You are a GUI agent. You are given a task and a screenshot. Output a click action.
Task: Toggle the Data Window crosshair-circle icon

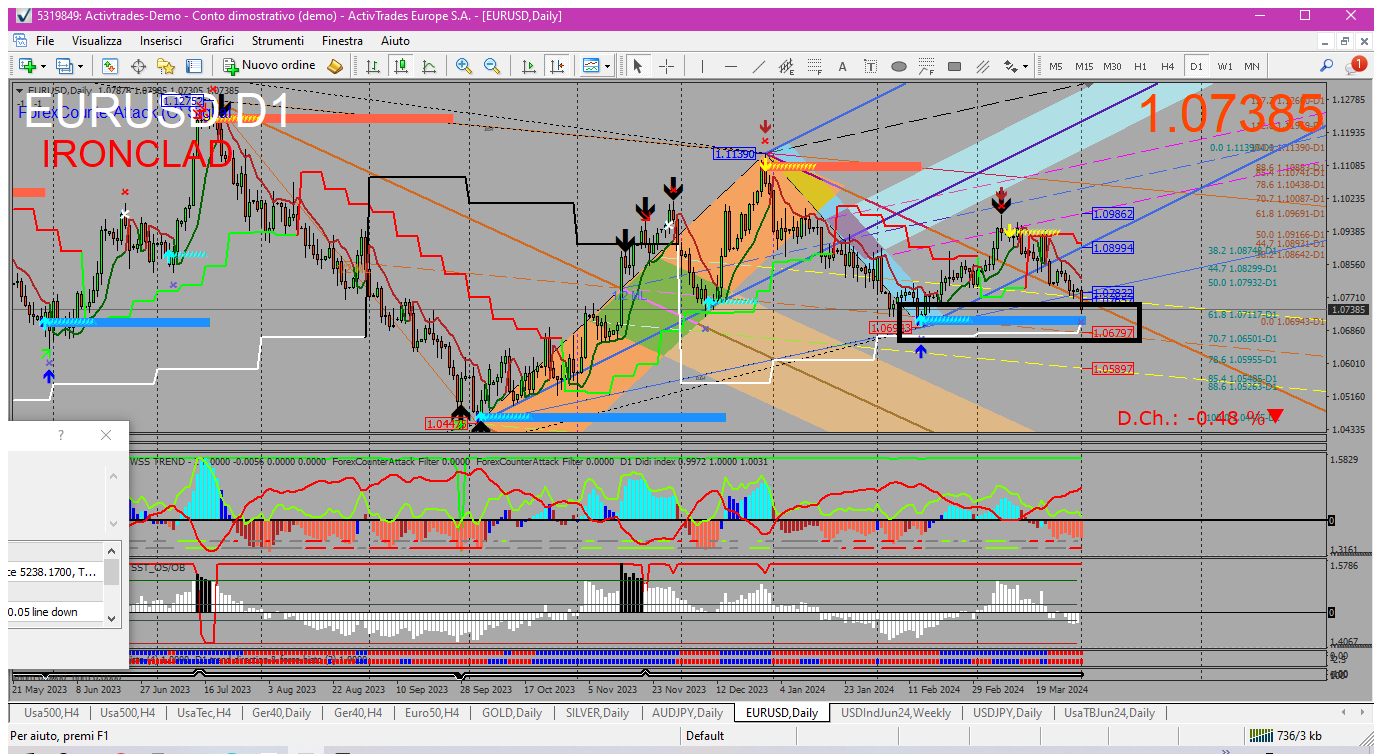138,66
